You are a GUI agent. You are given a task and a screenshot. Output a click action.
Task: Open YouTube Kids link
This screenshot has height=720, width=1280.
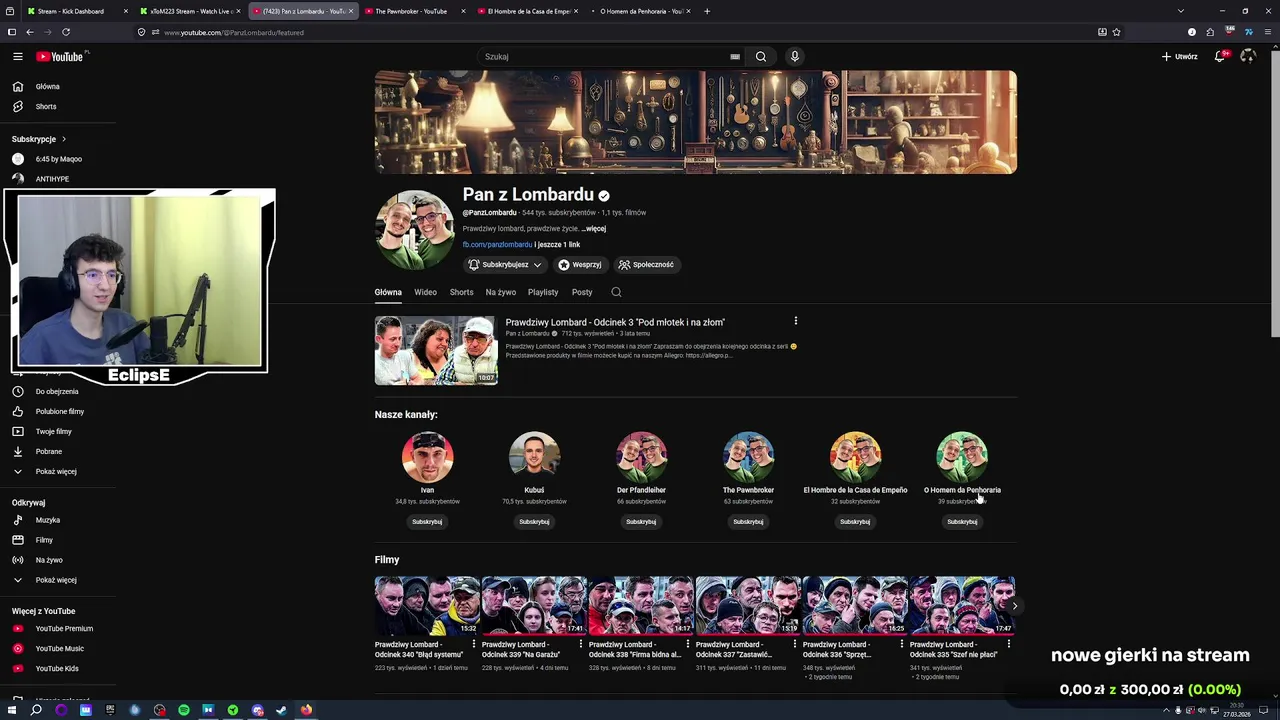pos(58,669)
